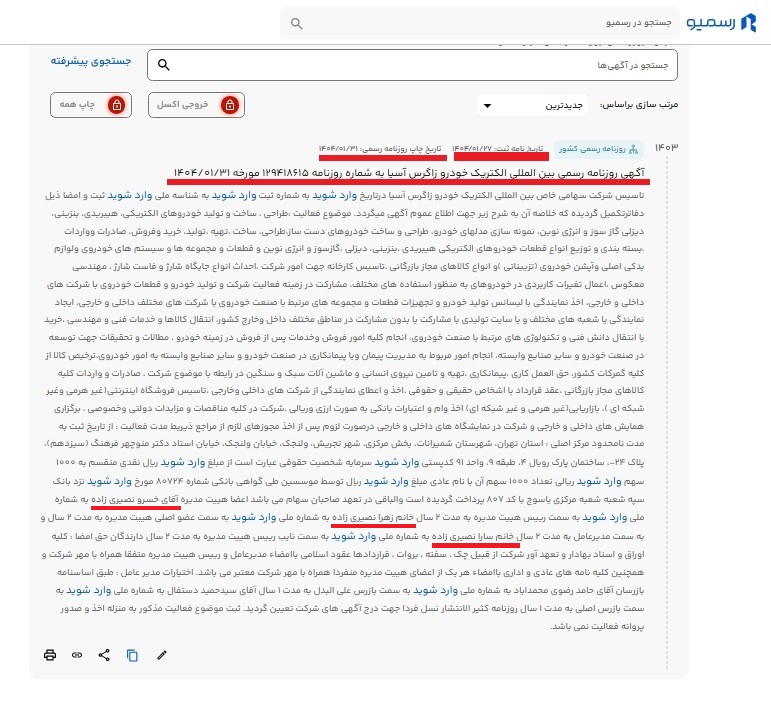The height and width of the screenshot is (707, 771).
Task: Click the 'خروجی اکسل' export button
Action: click(x=196, y=105)
